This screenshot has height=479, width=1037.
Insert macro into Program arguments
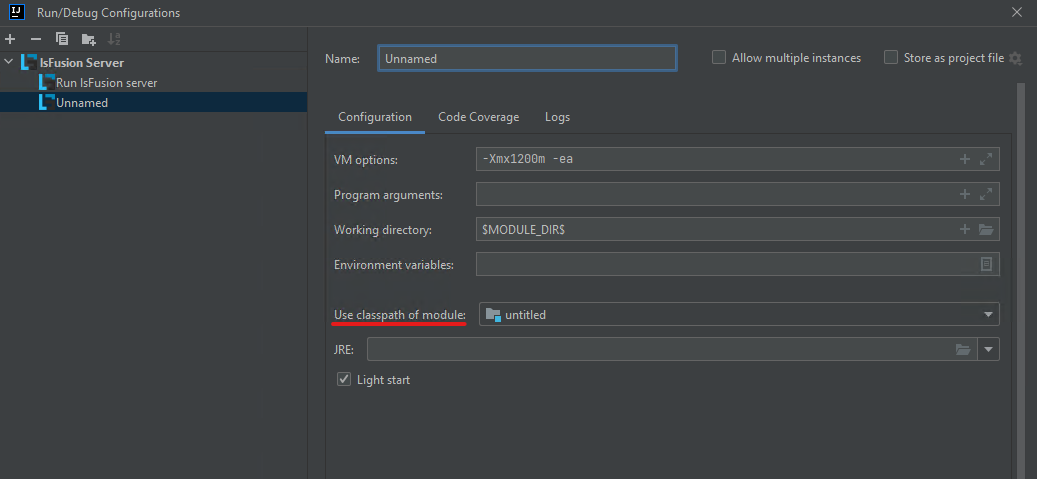[x=965, y=194]
